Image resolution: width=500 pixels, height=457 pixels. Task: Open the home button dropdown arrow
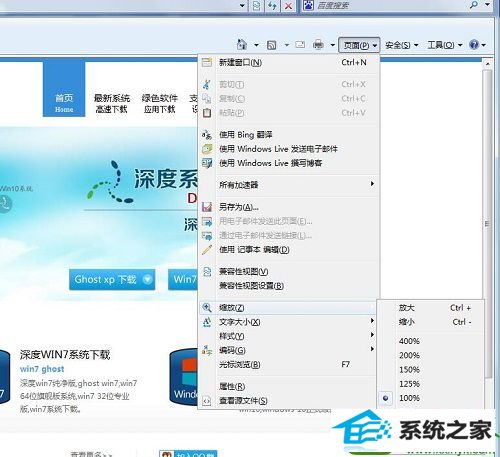pos(256,45)
